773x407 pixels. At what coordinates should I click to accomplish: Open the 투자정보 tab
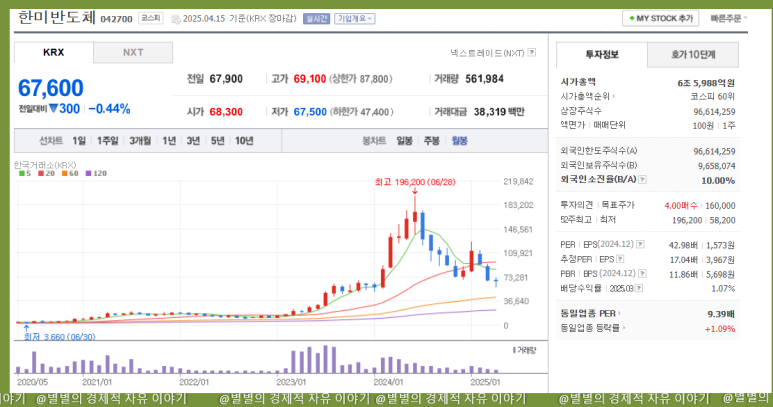[x=602, y=55]
